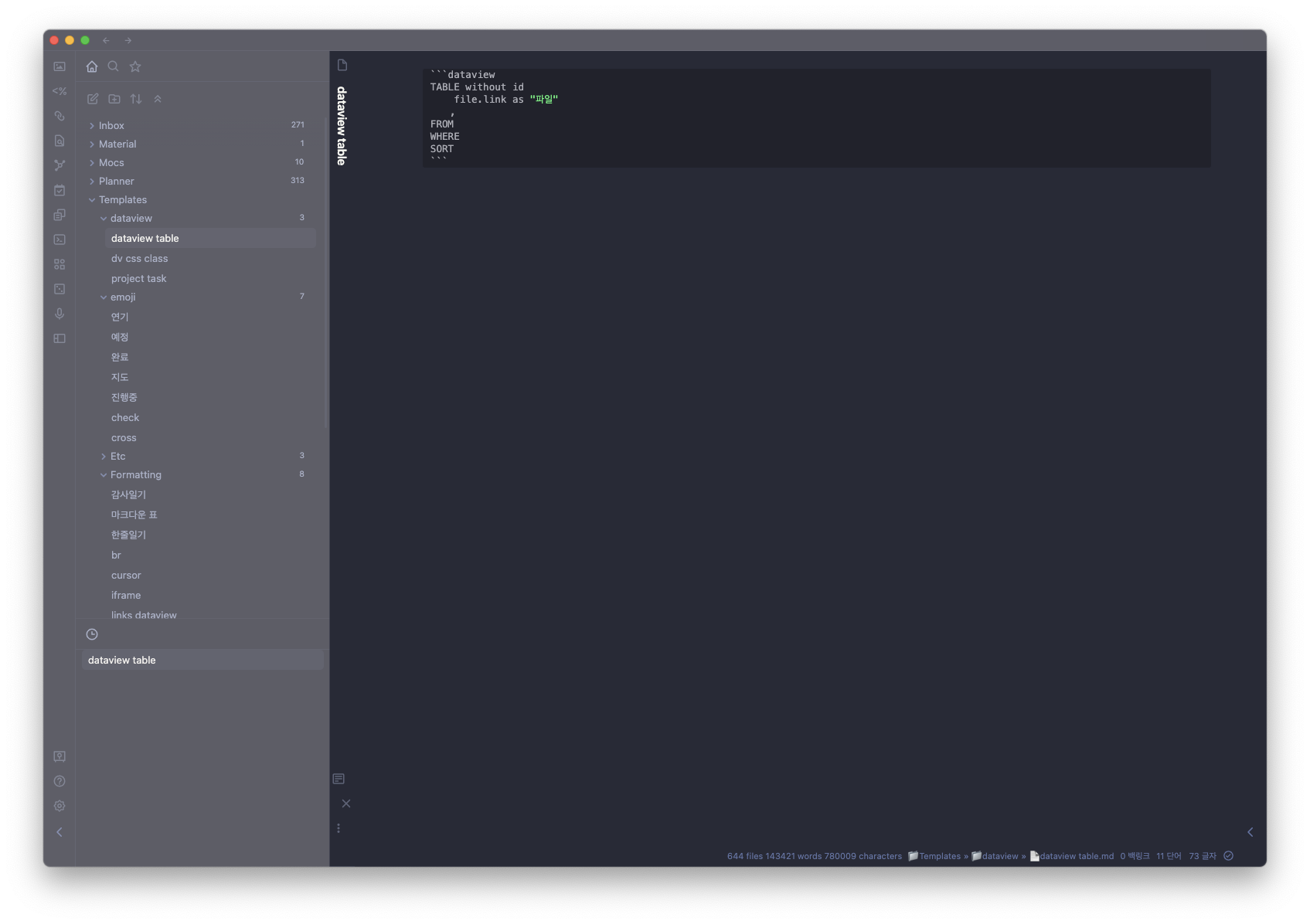
Task: Open the cross note
Action: click(x=210, y=437)
